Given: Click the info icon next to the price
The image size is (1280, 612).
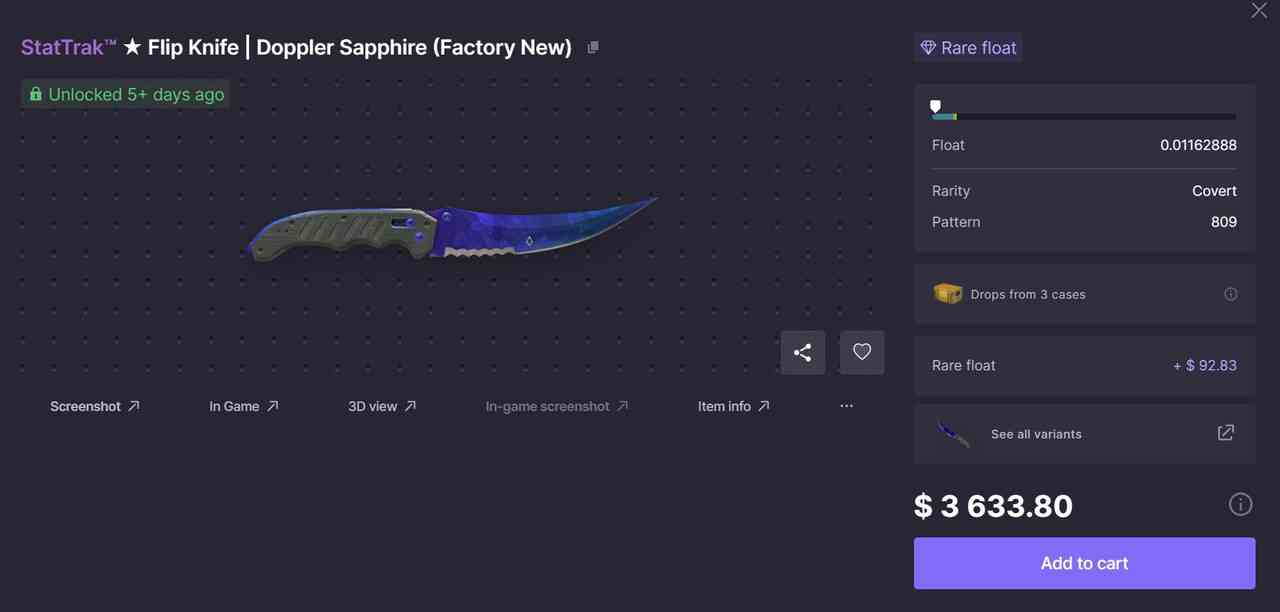Looking at the screenshot, I should [1240, 504].
